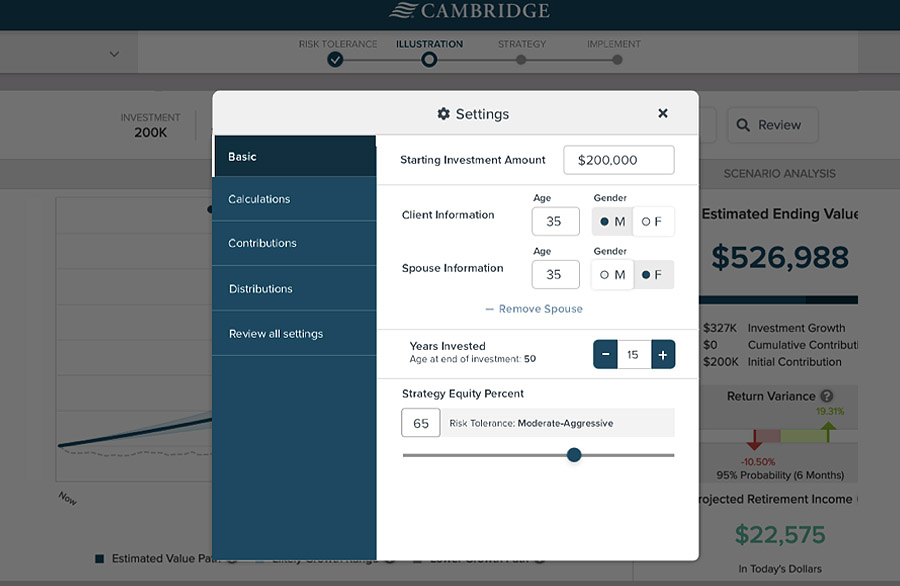This screenshot has height=586, width=900.
Task: Click the plus button for Years Invested
Action: [663, 354]
